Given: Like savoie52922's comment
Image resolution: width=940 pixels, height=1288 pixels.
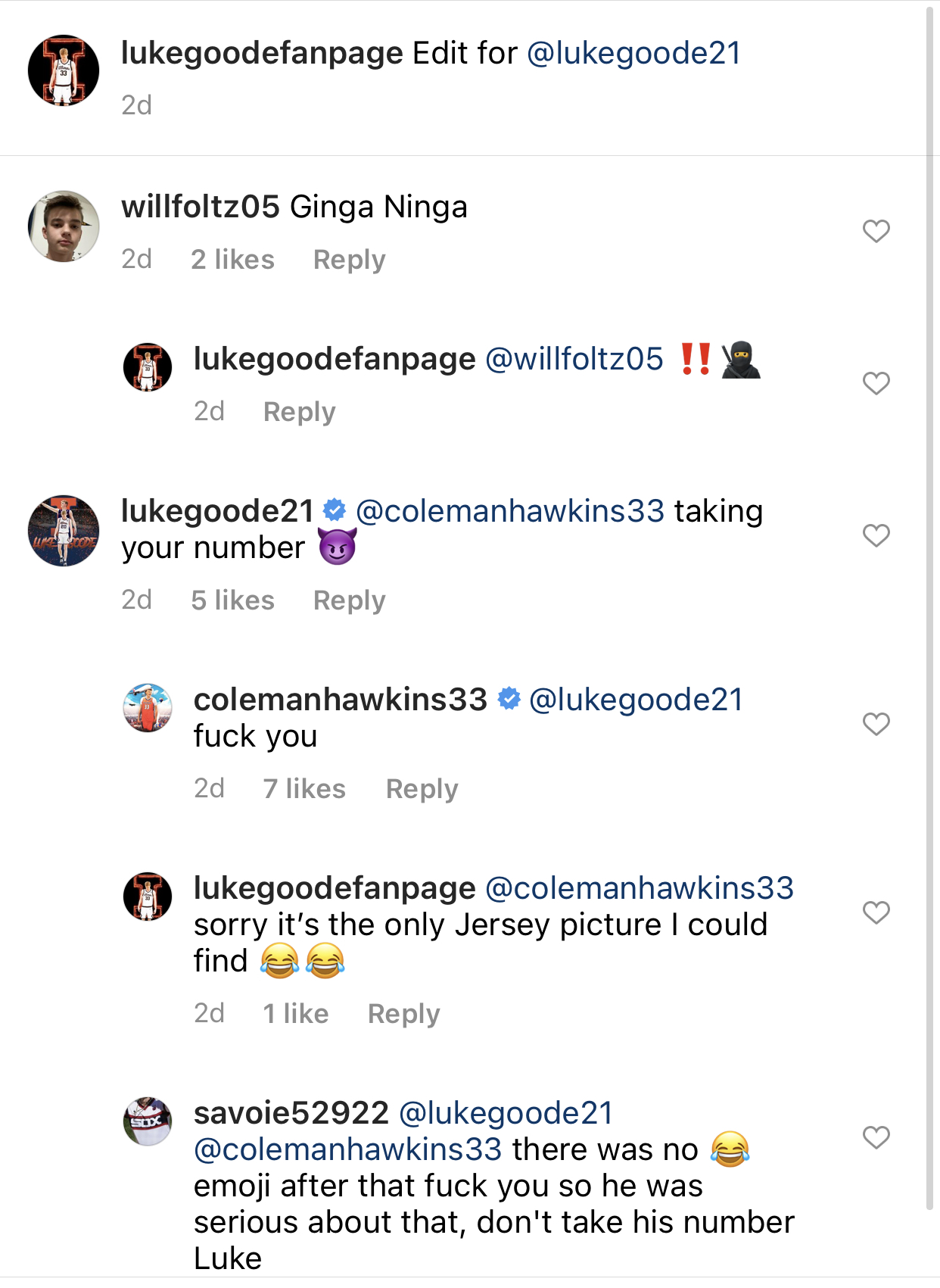Looking at the screenshot, I should (x=876, y=1137).
